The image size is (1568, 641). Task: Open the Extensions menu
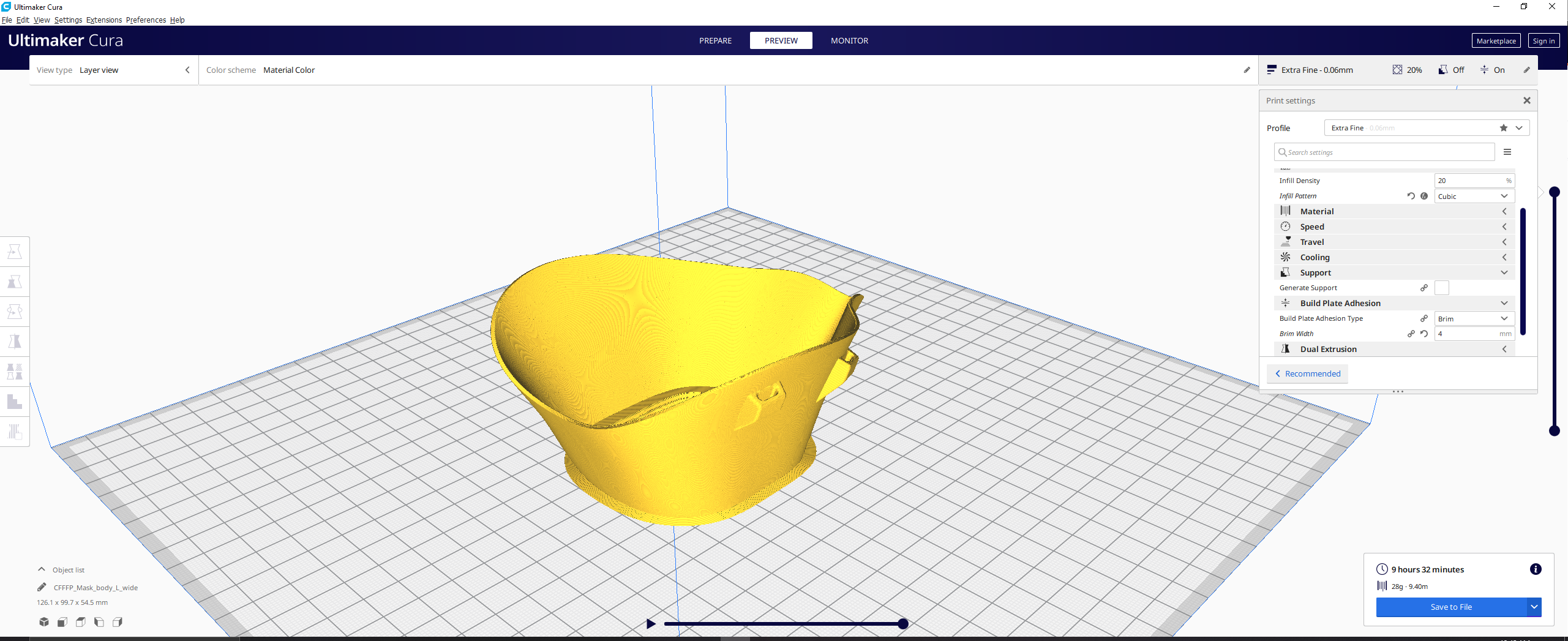click(x=103, y=20)
